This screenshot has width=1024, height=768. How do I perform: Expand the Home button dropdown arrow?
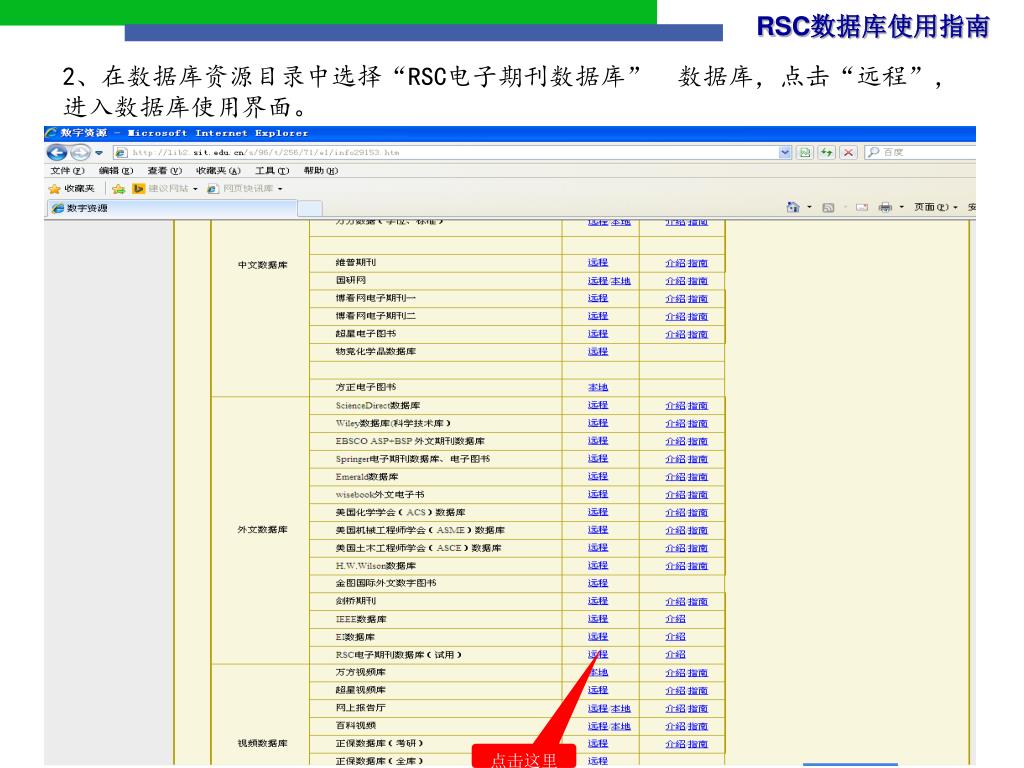click(809, 208)
